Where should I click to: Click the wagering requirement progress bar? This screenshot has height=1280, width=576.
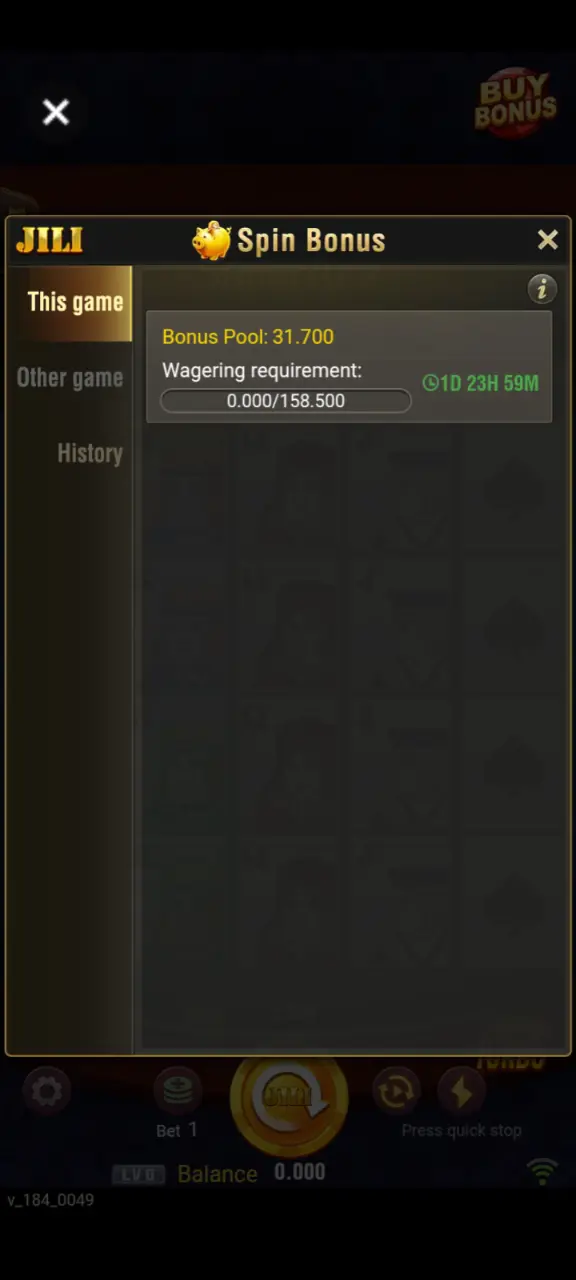click(x=286, y=401)
